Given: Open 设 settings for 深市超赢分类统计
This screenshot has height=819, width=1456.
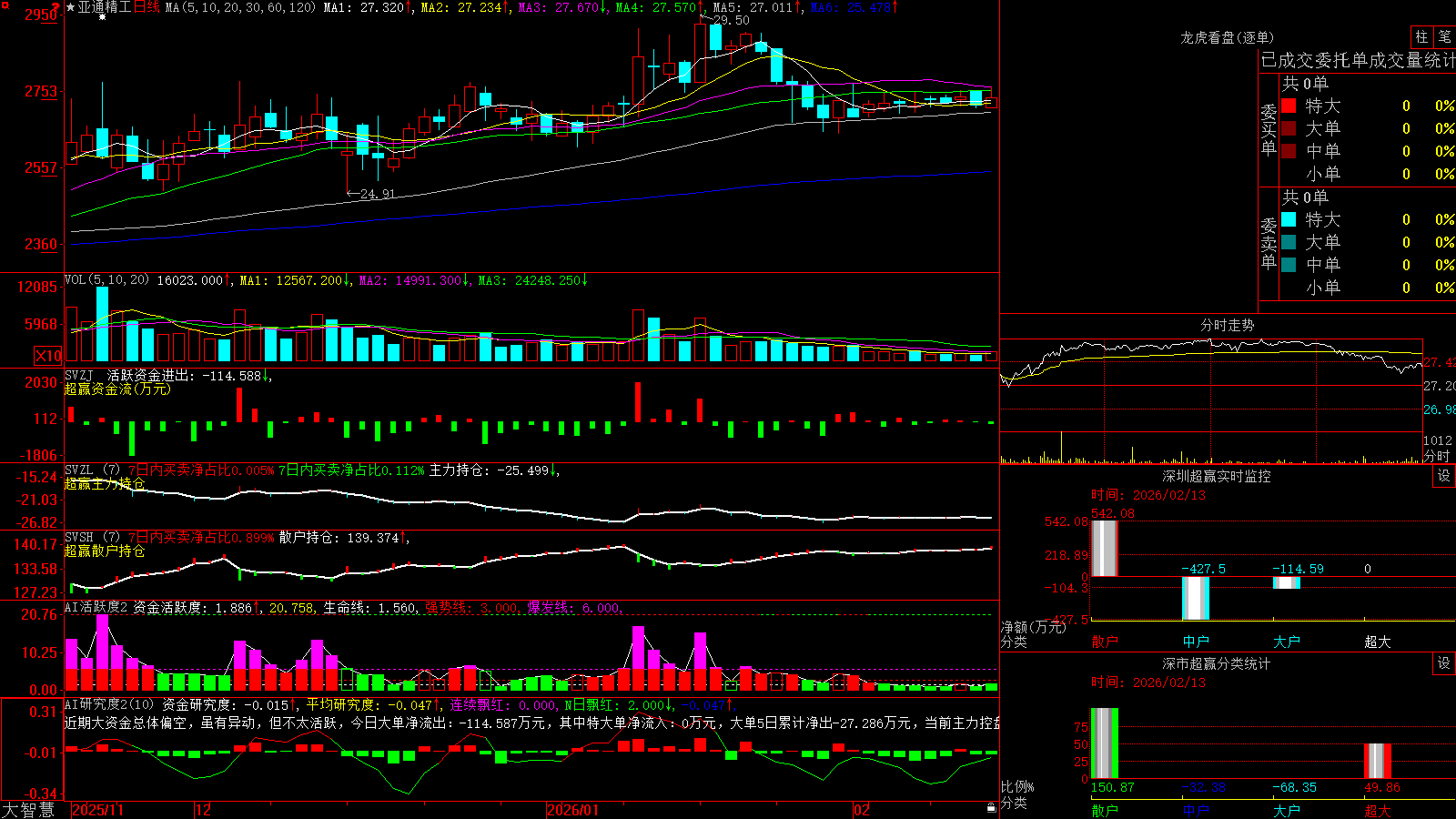Looking at the screenshot, I should click(x=1444, y=663).
